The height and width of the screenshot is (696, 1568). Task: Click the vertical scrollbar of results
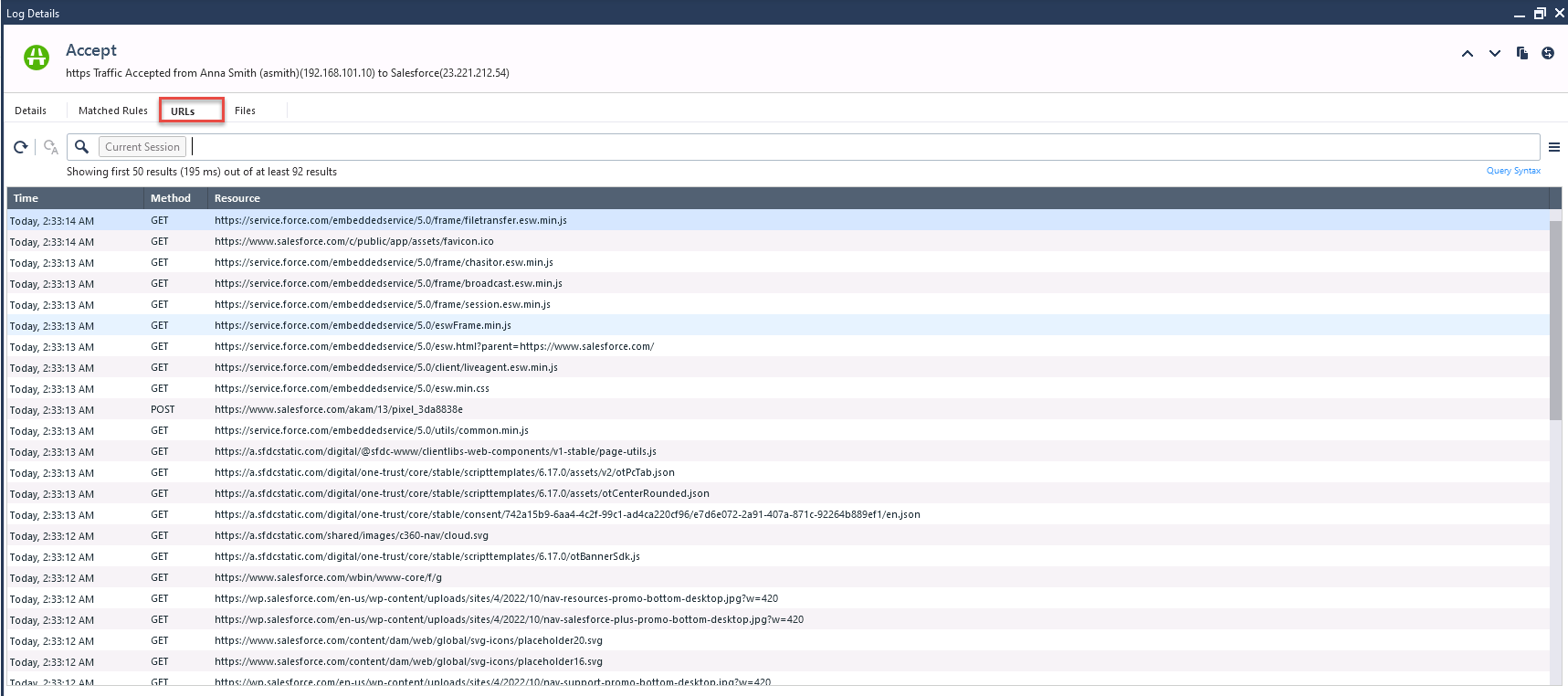click(x=1555, y=320)
